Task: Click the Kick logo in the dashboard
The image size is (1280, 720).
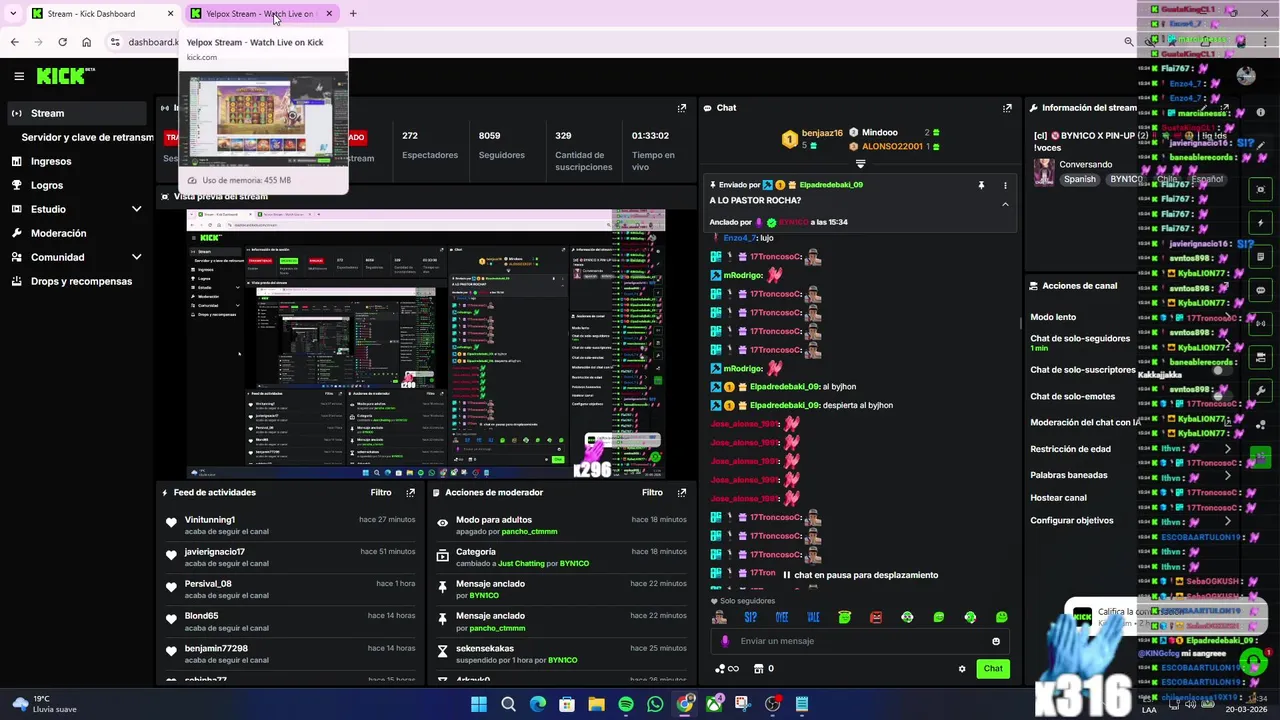Action: point(65,76)
